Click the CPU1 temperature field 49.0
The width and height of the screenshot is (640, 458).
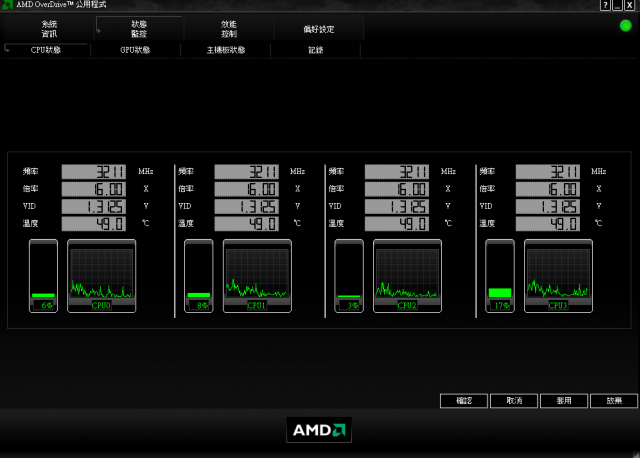[247, 224]
